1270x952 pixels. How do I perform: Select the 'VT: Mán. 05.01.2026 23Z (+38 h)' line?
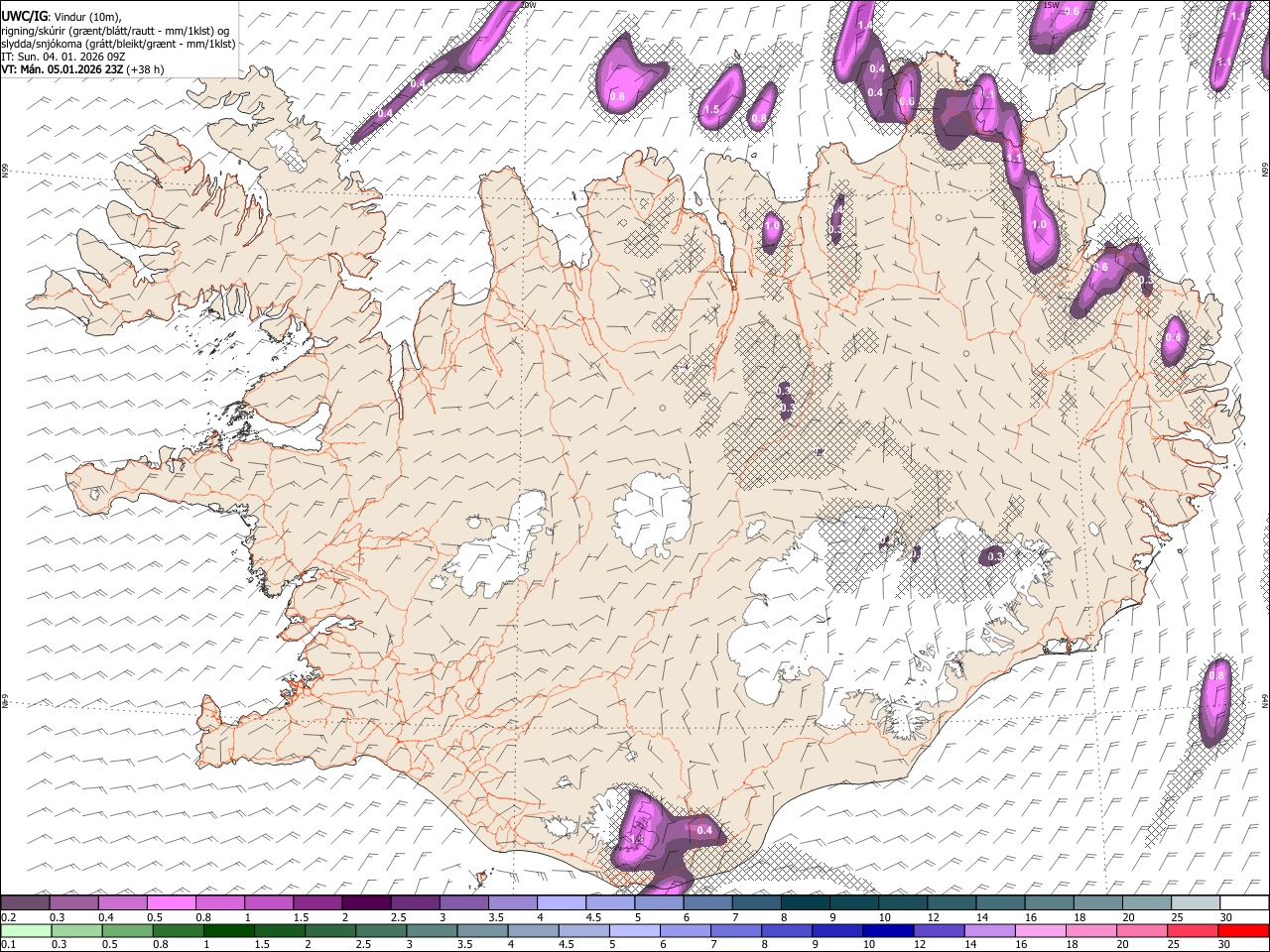pos(82,69)
